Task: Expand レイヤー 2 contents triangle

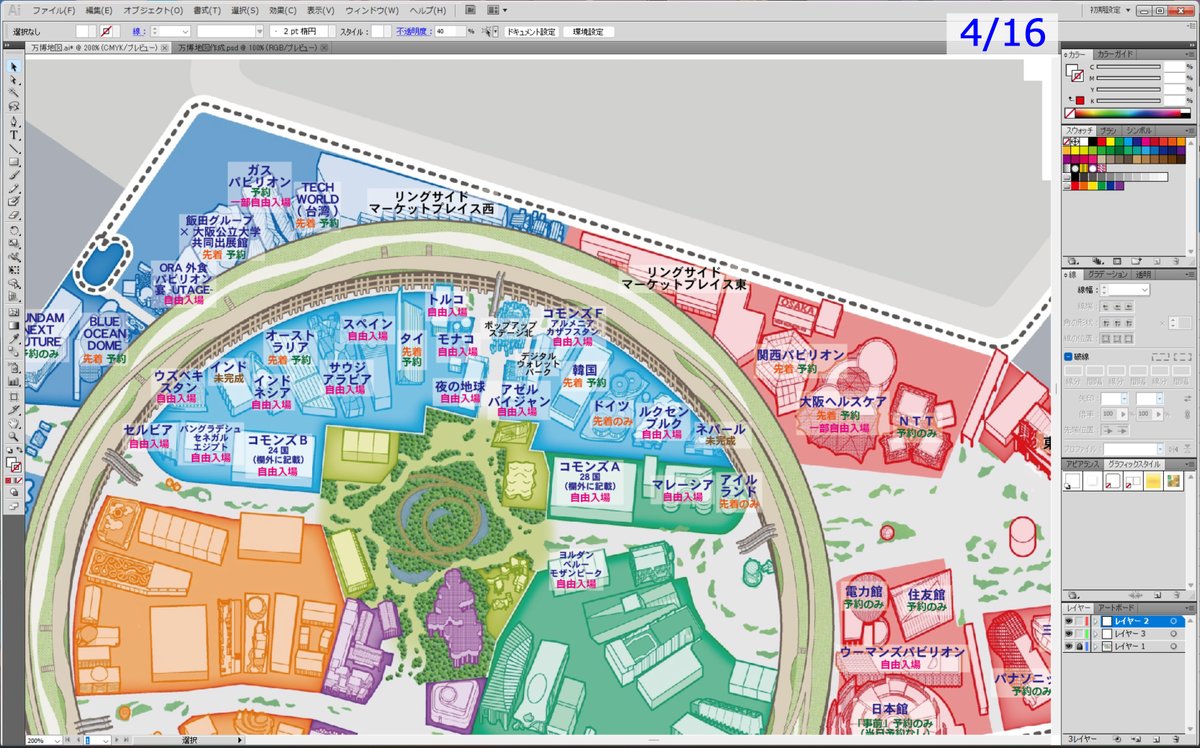Action: click(x=1096, y=621)
